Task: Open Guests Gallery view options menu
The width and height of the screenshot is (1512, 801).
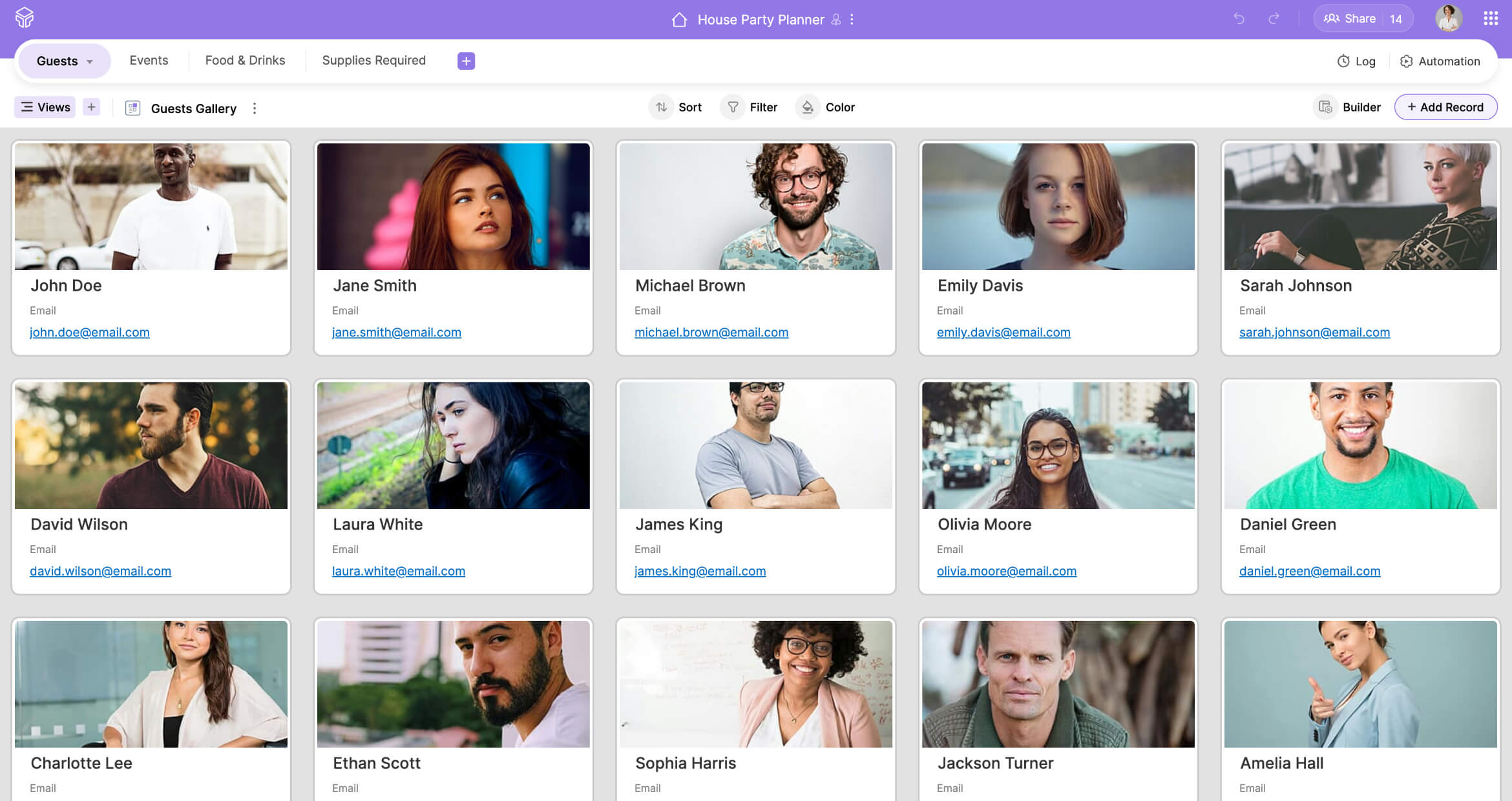Action: pos(255,109)
